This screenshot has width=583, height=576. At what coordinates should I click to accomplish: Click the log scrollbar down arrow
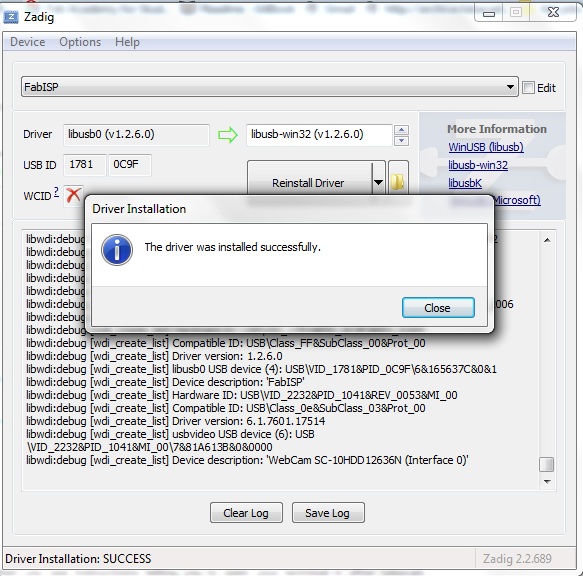click(547, 482)
